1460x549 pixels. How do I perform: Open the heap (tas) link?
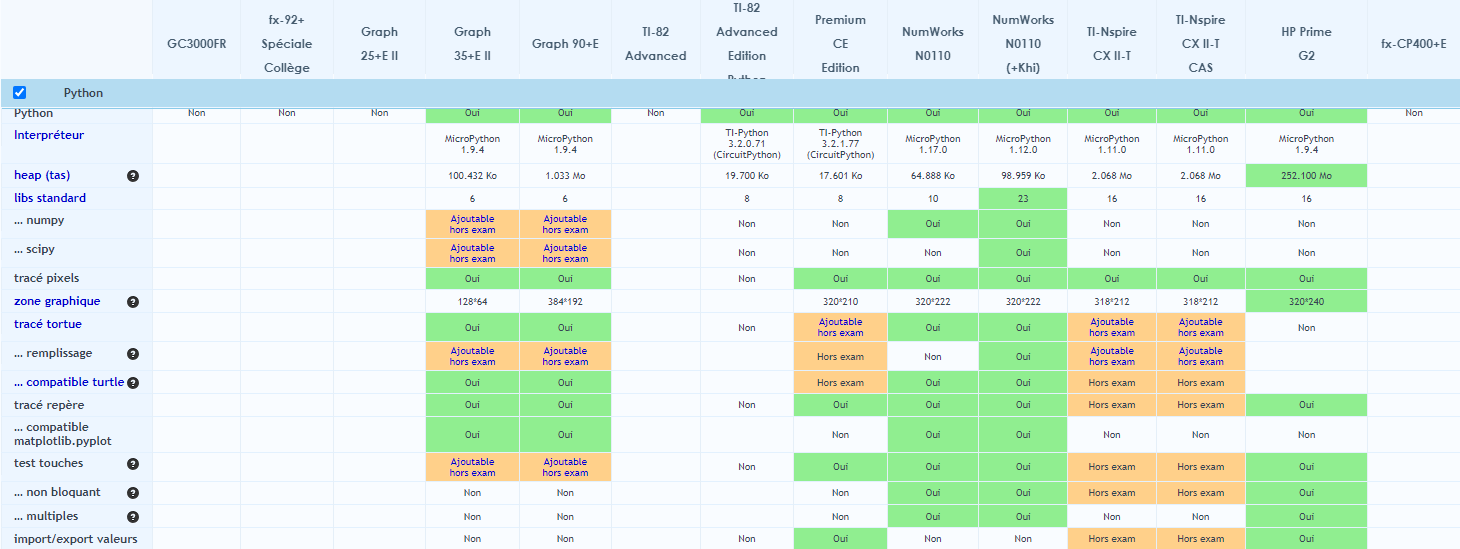pos(42,176)
